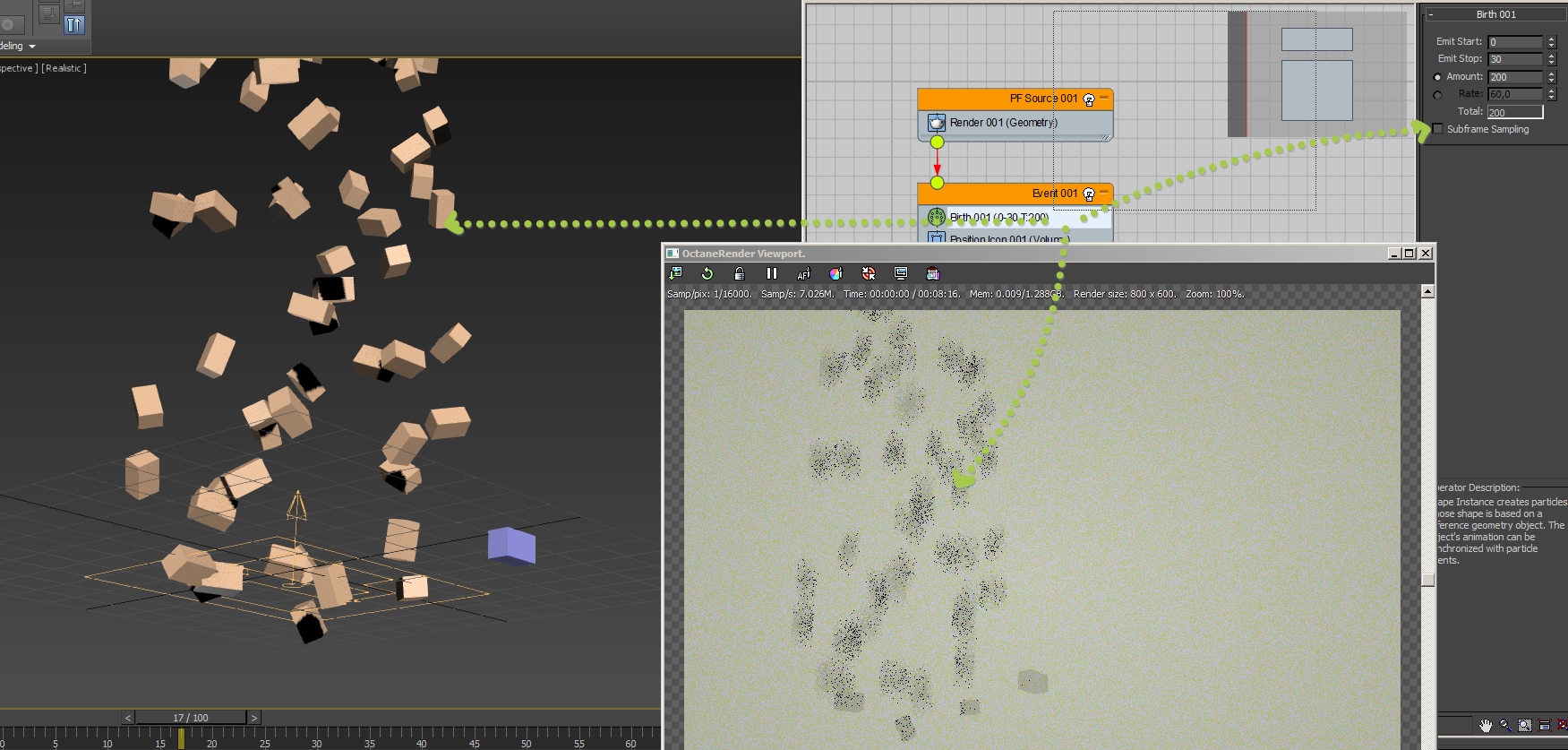Select Render 001 (Geometry) operator

pos(1015,123)
